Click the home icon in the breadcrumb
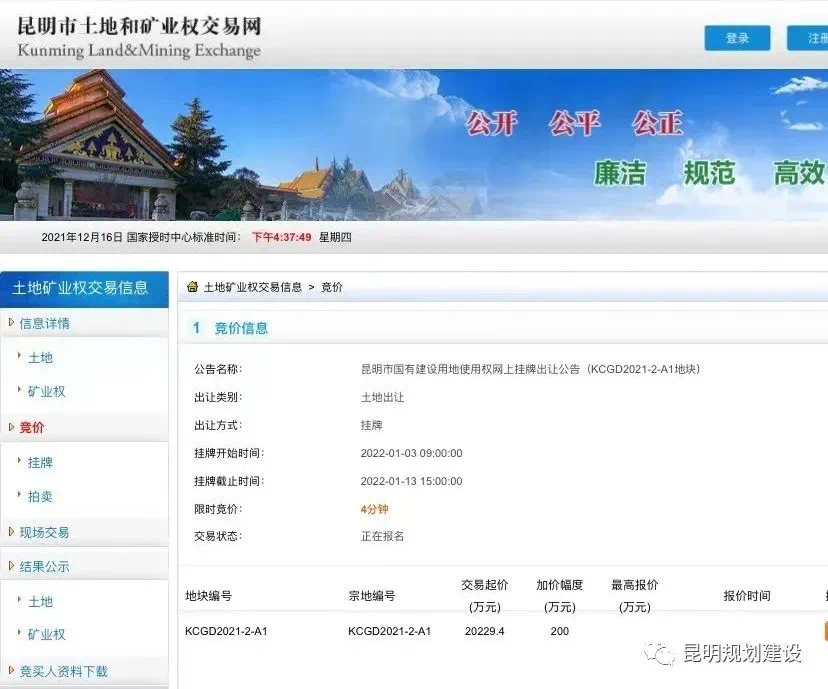Image resolution: width=828 pixels, height=689 pixels. pyautogui.click(x=192, y=287)
